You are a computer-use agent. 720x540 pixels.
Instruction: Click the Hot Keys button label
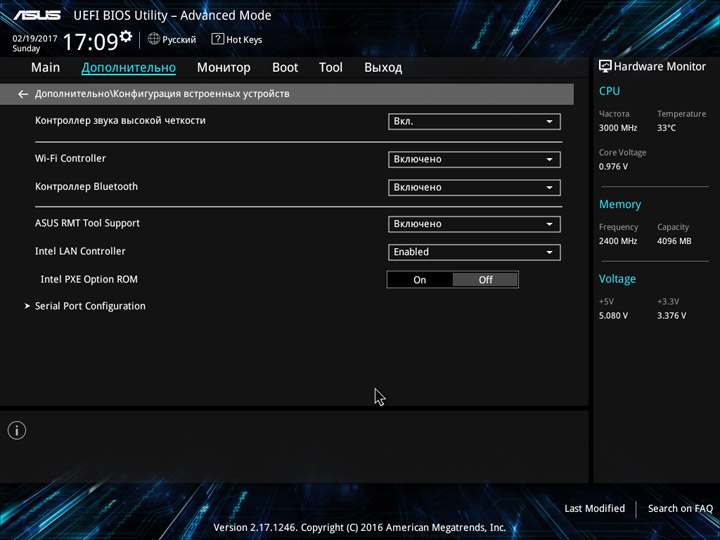[x=244, y=40]
